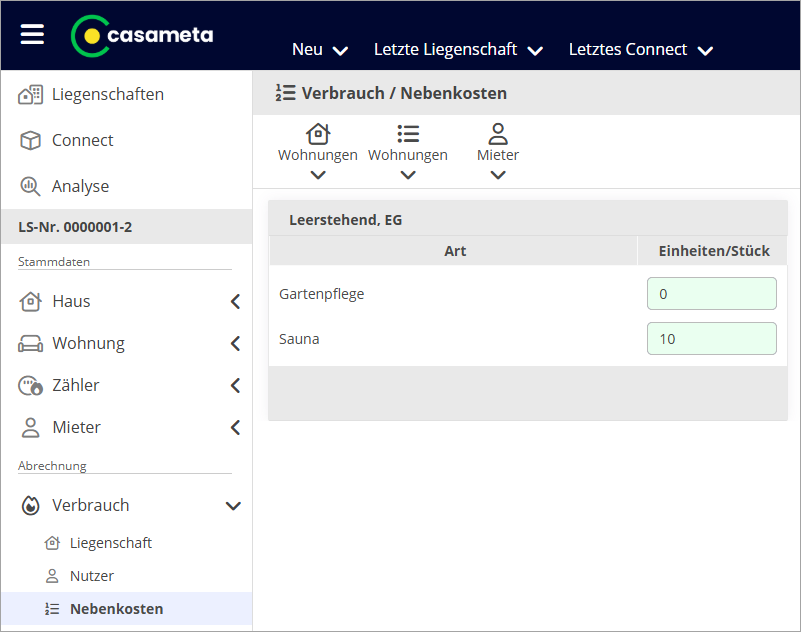Open the Nutzer submenu entry

point(92,576)
